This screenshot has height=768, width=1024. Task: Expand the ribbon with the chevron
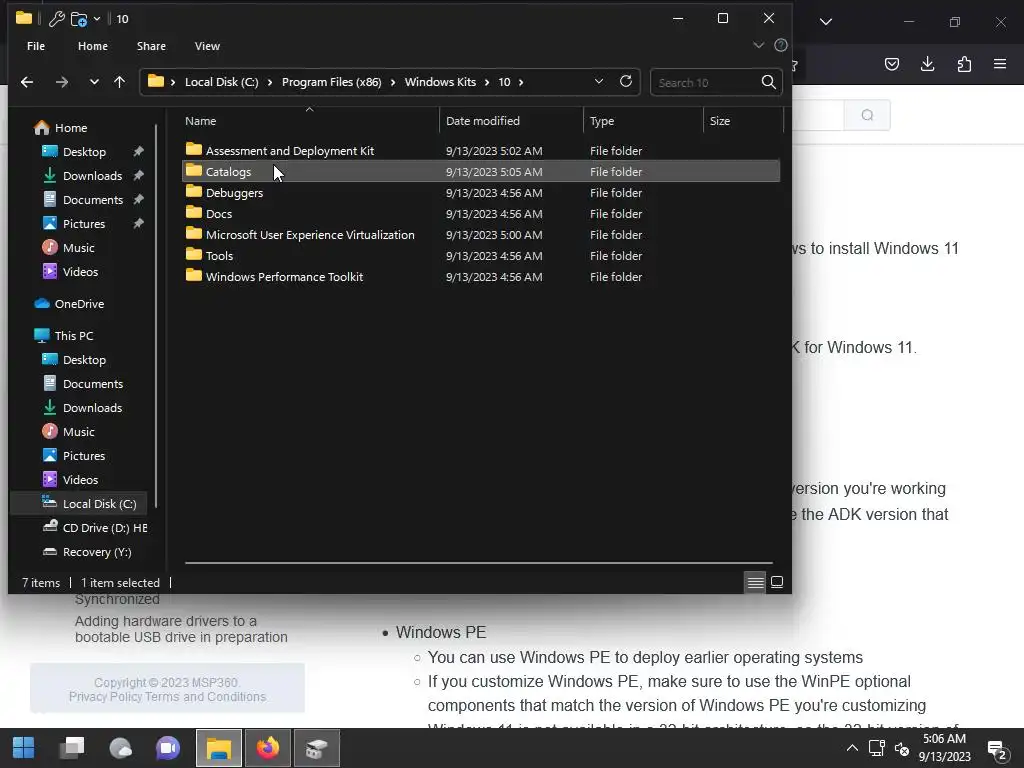pos(758,45)
